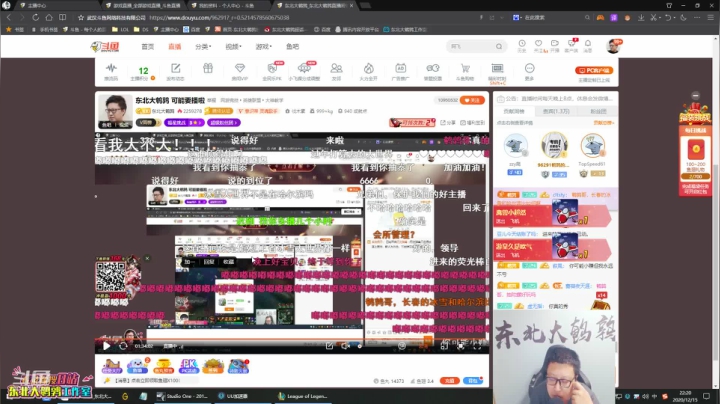720x404 pixels.
Task: Expand the 分类 categories dropdown
Action: (x=203, y=46)
